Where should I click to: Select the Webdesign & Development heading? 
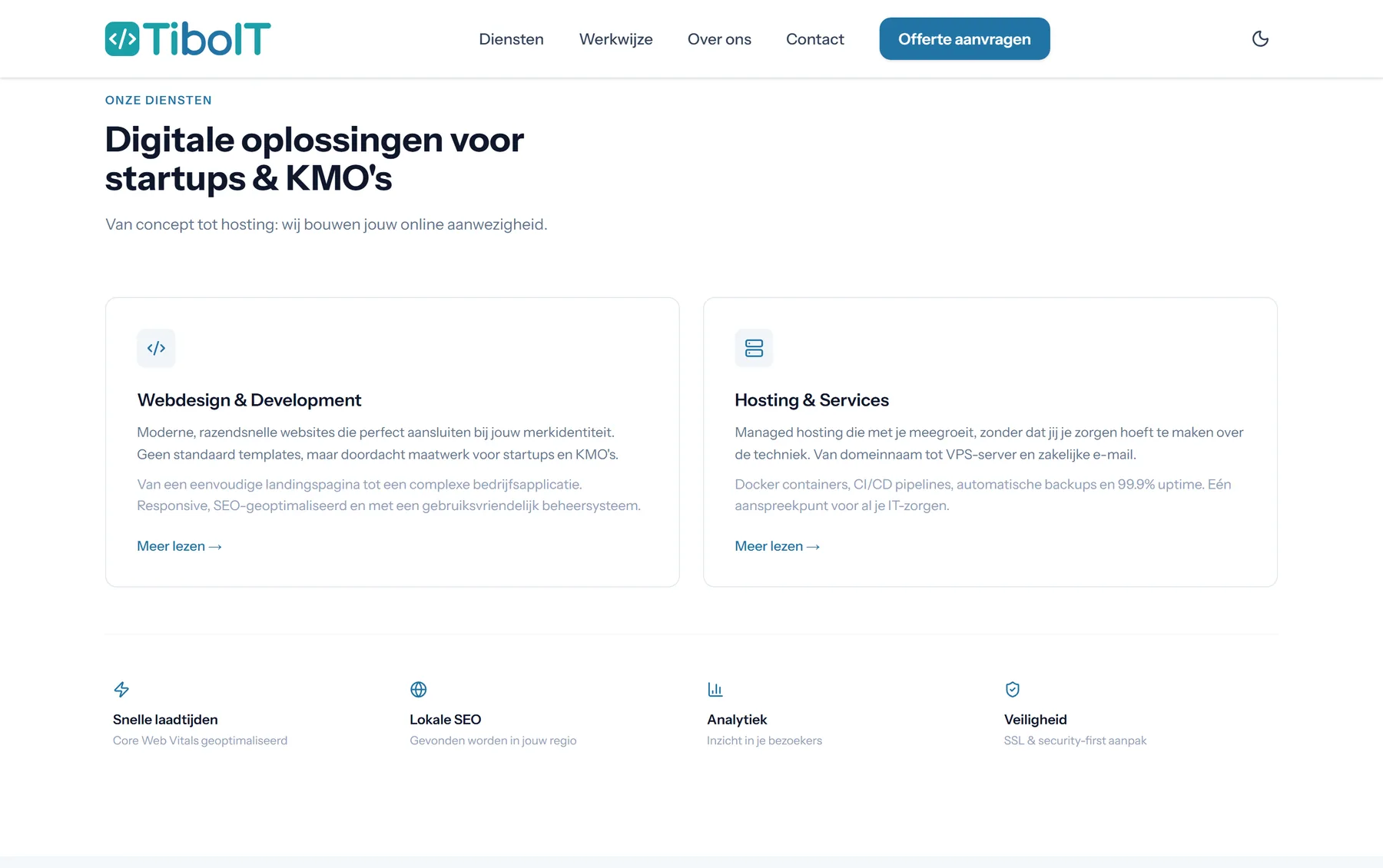tap(249, 400)
